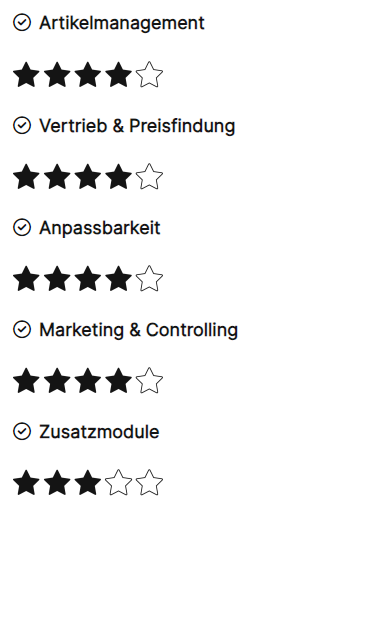The width and height of the screenshot is (370, 620).
Task: Click the checkmark icon beside Vertrieb & Preisfindung
Action: [22, 125]
